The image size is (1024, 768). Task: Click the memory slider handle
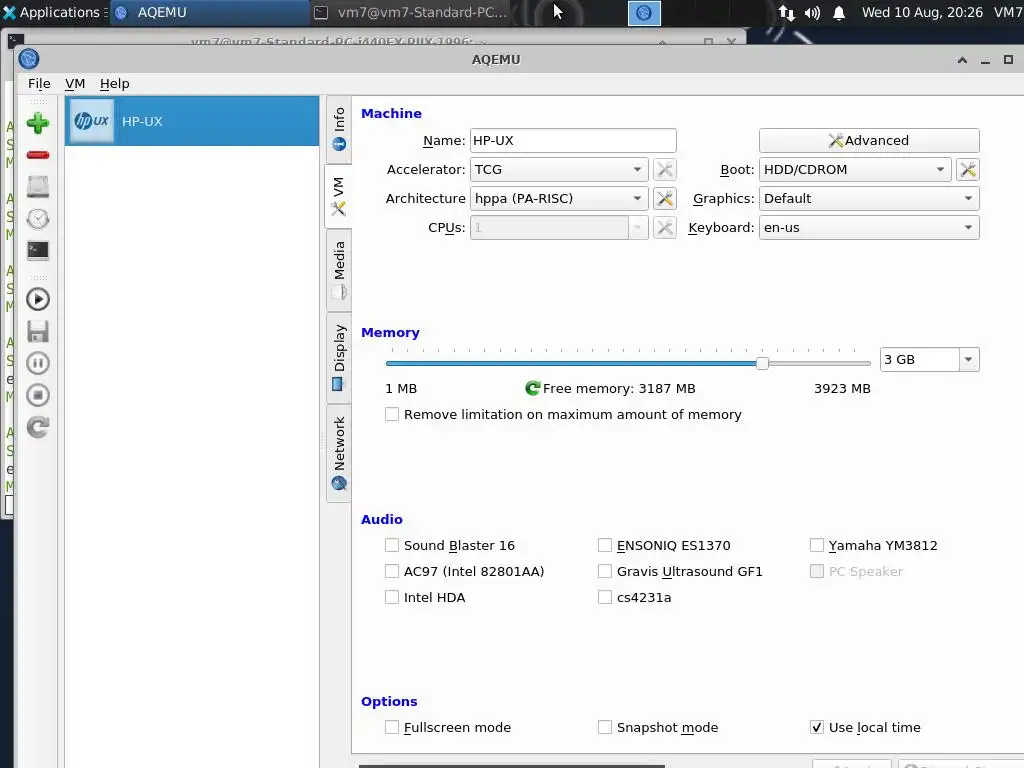click(762, 364)
